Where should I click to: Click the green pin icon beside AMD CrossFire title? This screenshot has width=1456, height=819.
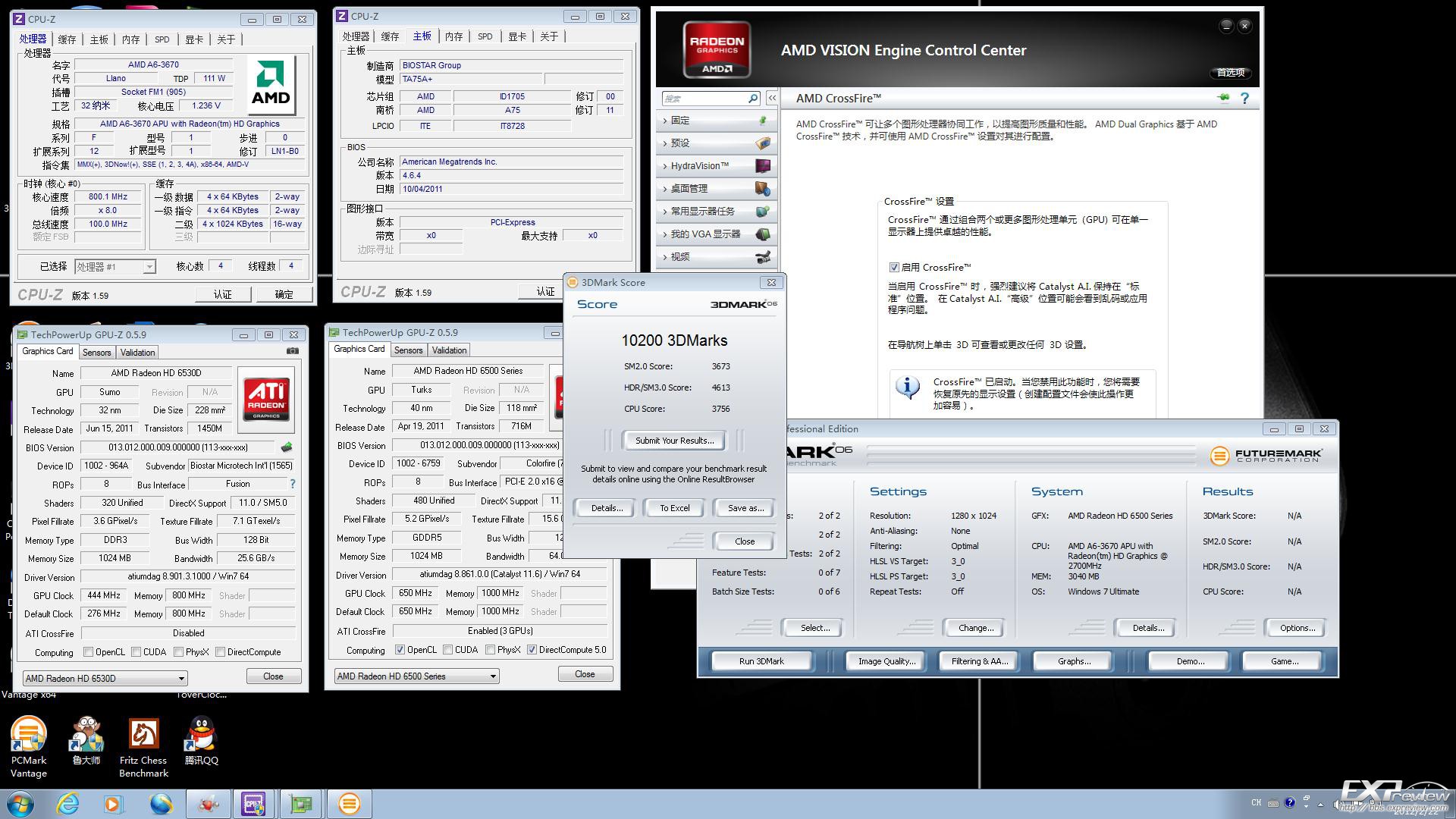pyautogui.click(x=1223, y=98)
